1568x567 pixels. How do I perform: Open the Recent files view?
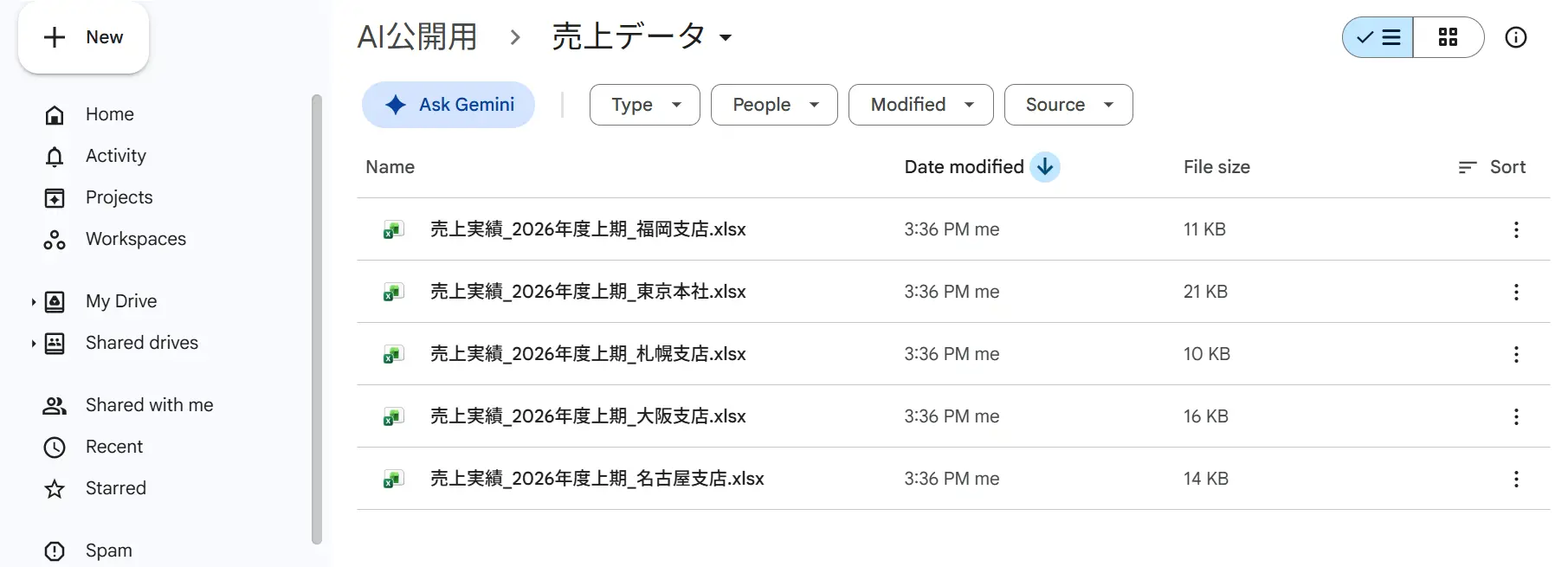113,447
